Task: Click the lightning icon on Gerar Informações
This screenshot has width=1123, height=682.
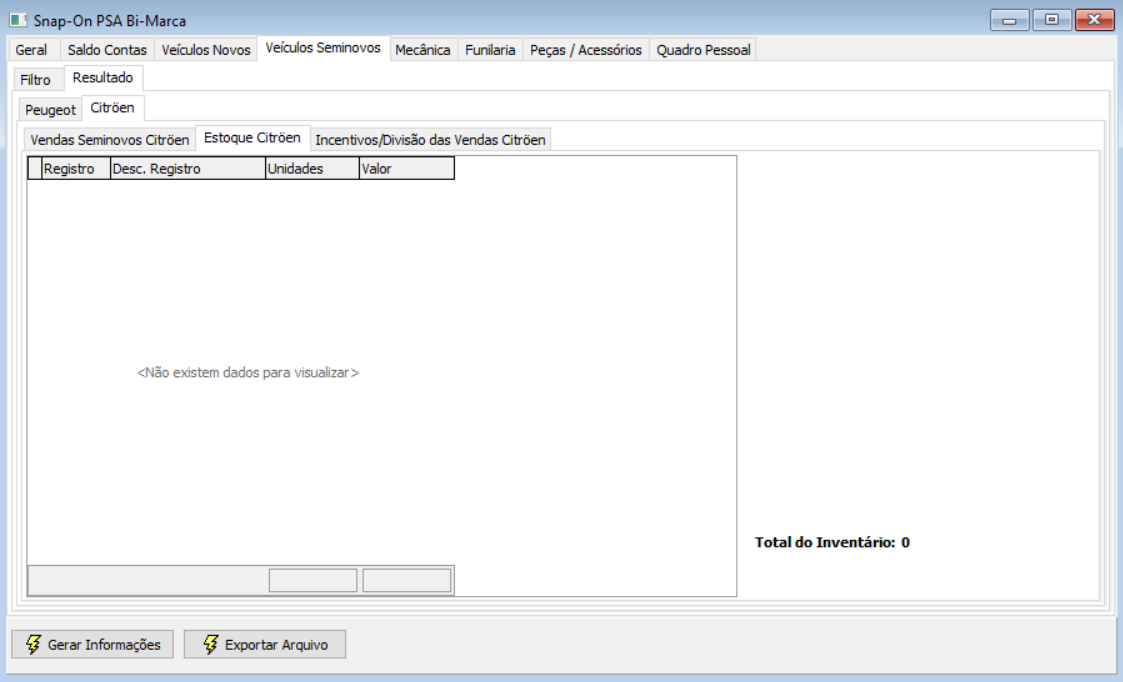Action: tap(34, 644)
